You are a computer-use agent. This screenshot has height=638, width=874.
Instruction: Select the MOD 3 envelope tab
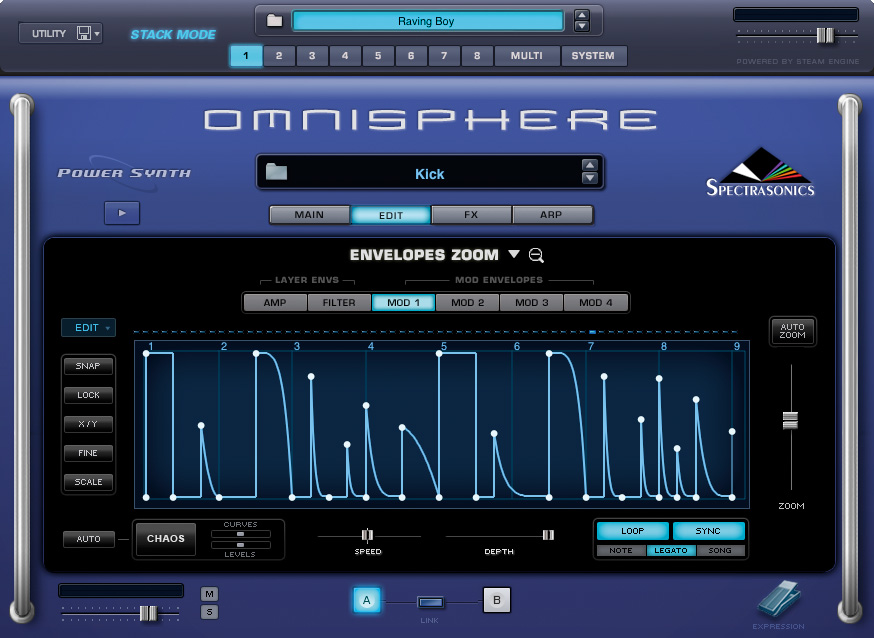(x=531, y=302)
